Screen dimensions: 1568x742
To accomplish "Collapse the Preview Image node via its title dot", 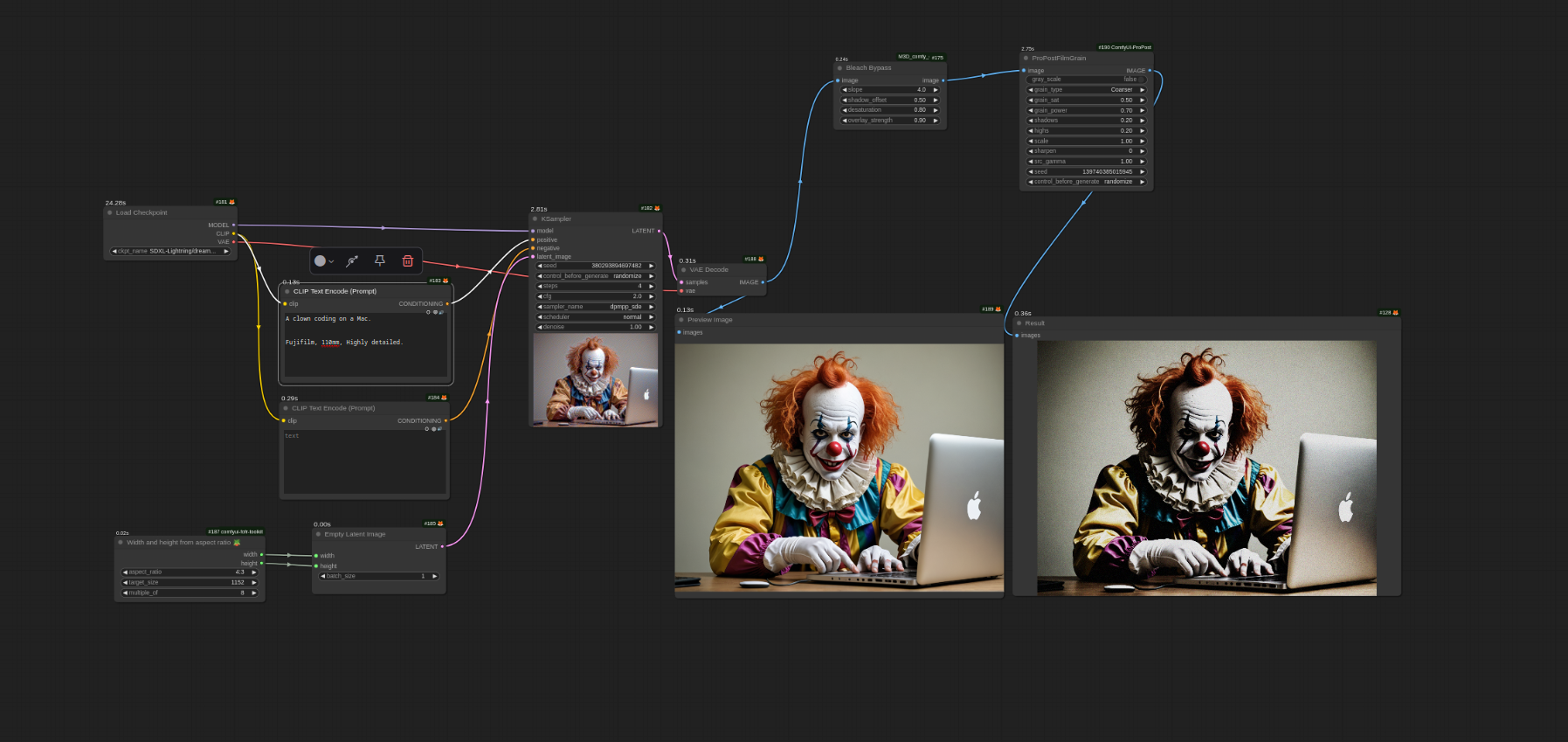I will [681, 320].
